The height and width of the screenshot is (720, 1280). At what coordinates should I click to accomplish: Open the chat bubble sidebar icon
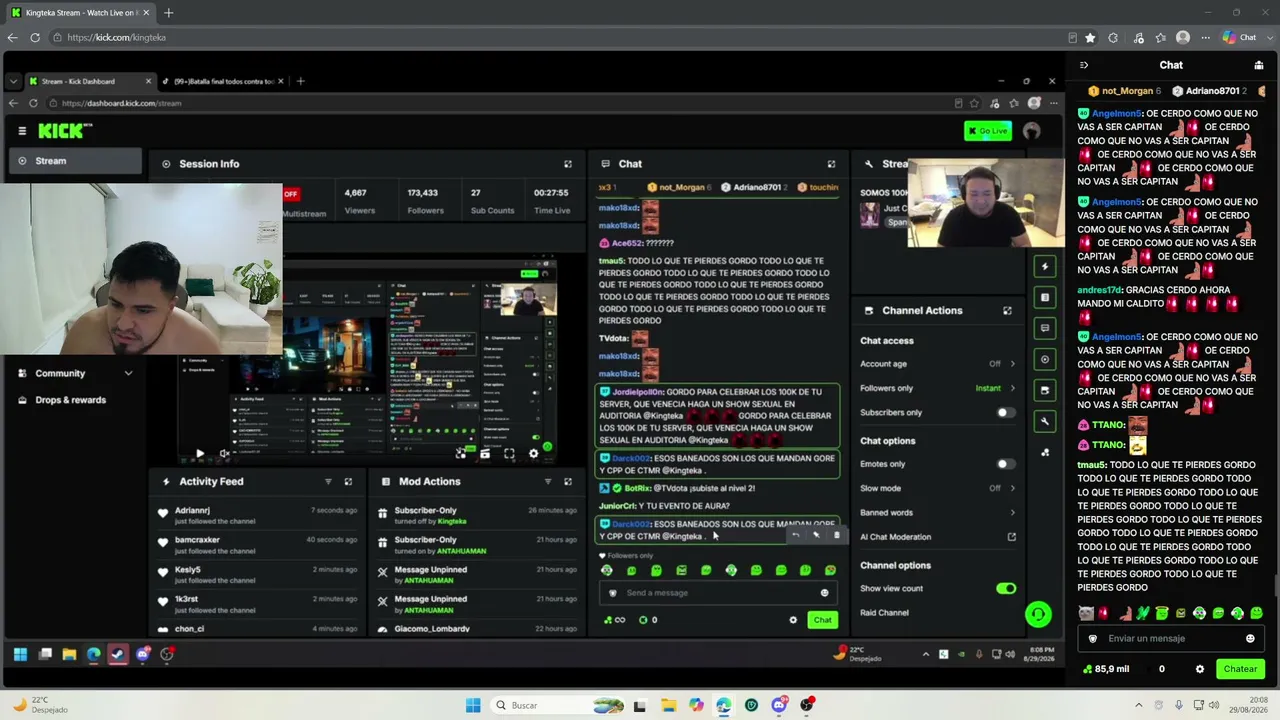click(x=1045, y=328)
